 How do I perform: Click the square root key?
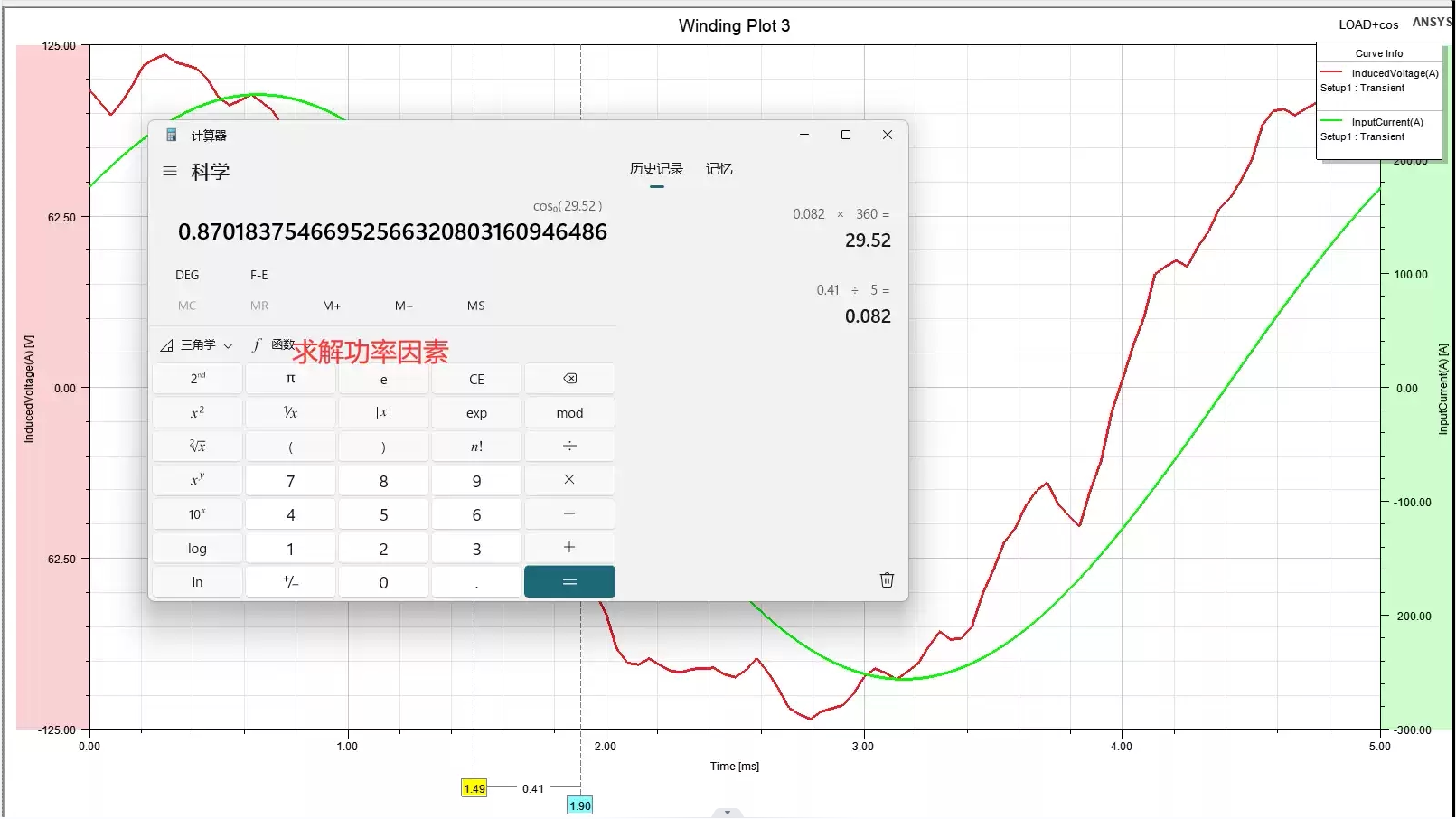tap(197, 447)
